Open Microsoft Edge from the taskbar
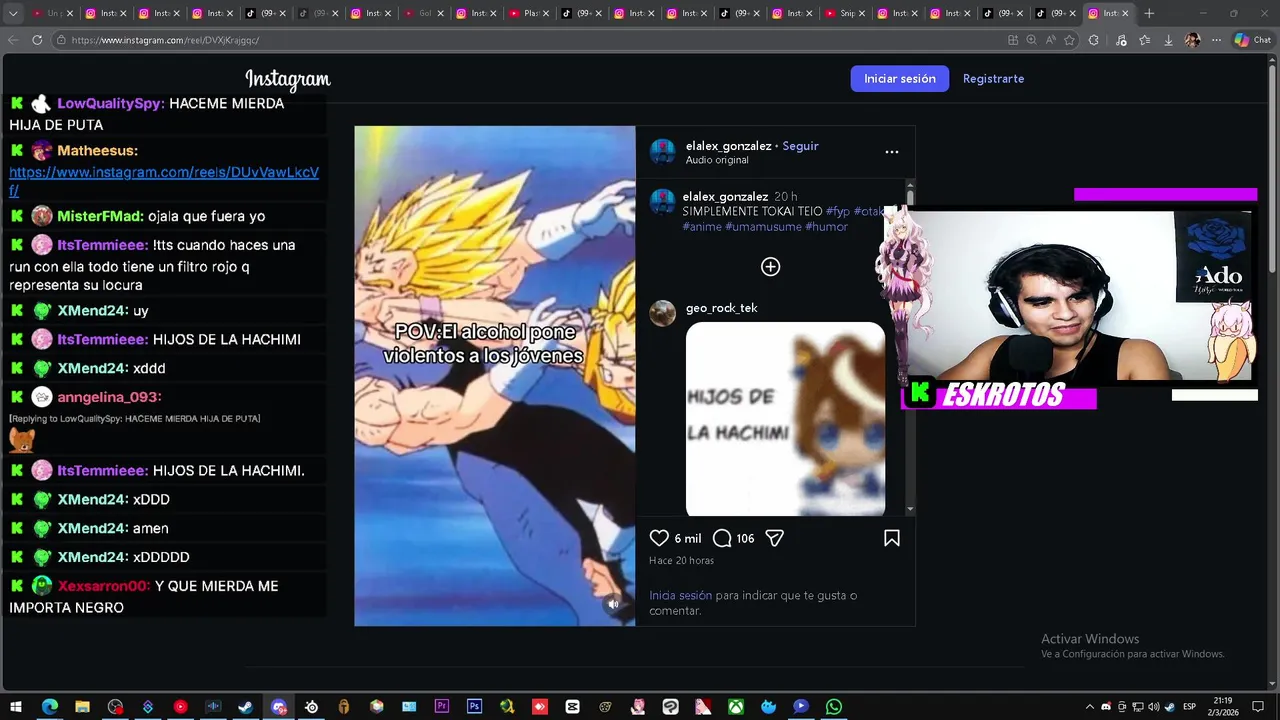The width and height of the screenshot is (1280, 720). coord(49,706)
